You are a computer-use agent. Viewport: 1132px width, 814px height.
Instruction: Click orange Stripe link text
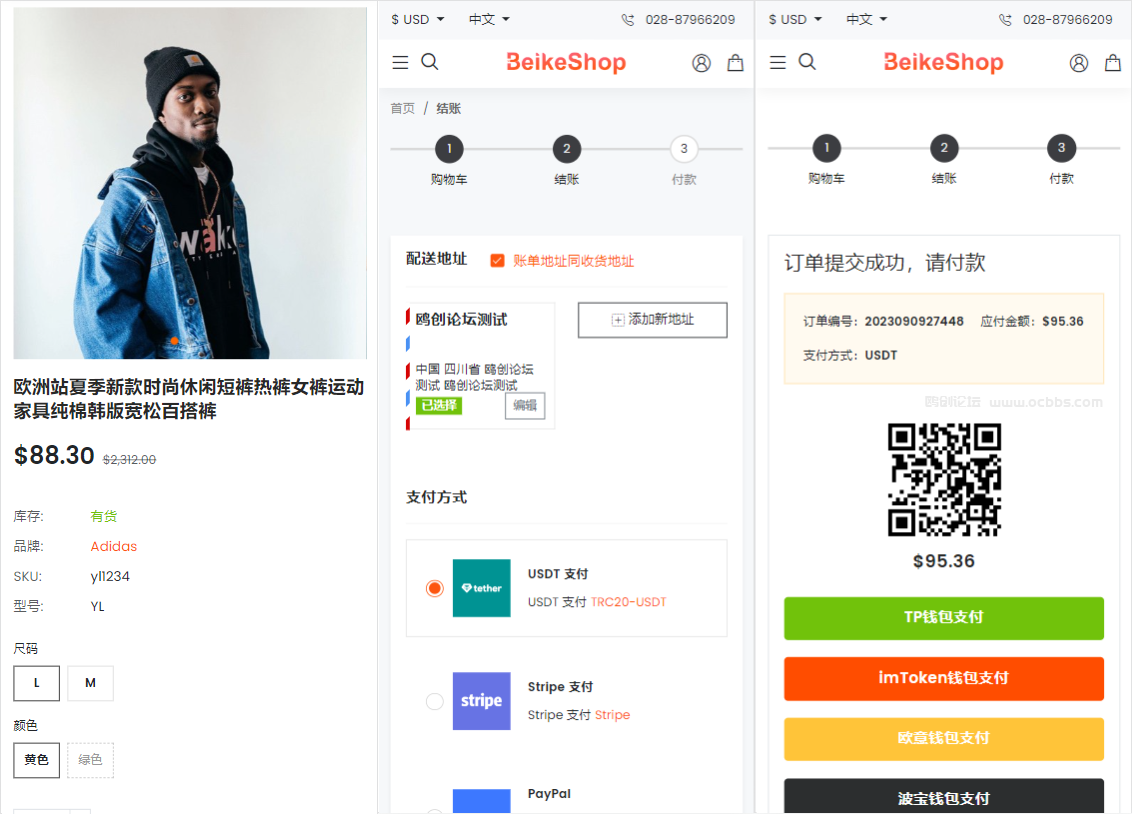coord(612,715)
